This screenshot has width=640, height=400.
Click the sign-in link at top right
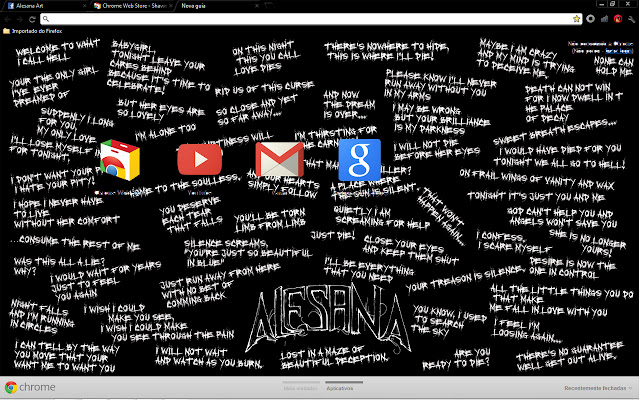(618, 51)
